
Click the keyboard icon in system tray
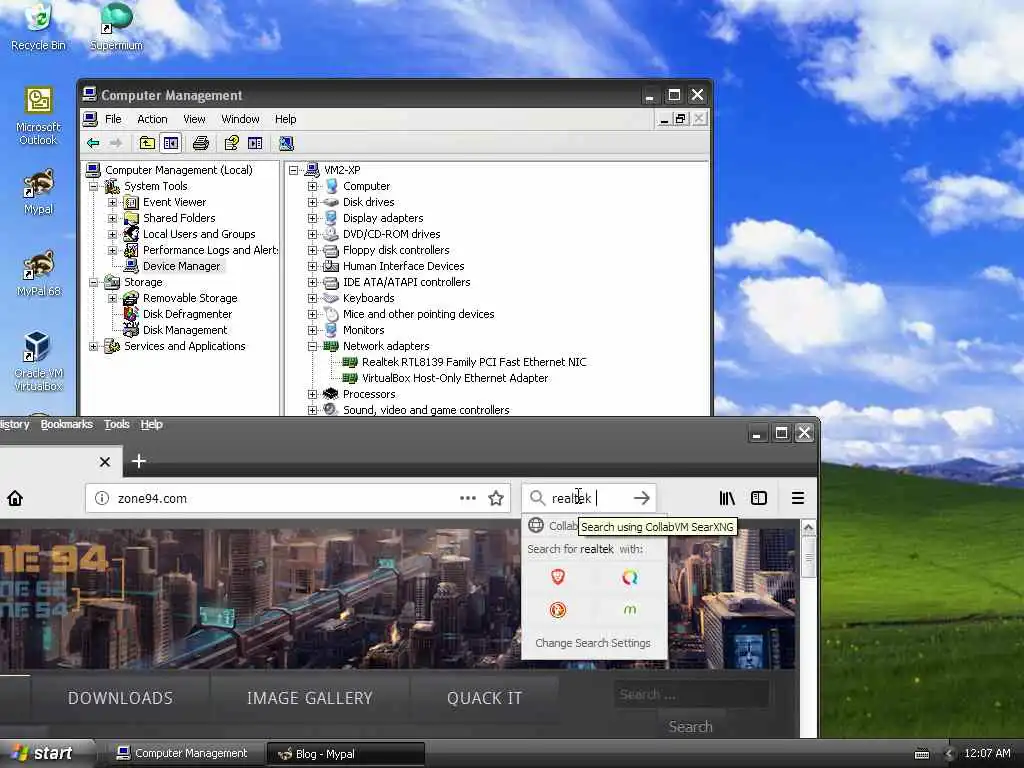point(922,754)
